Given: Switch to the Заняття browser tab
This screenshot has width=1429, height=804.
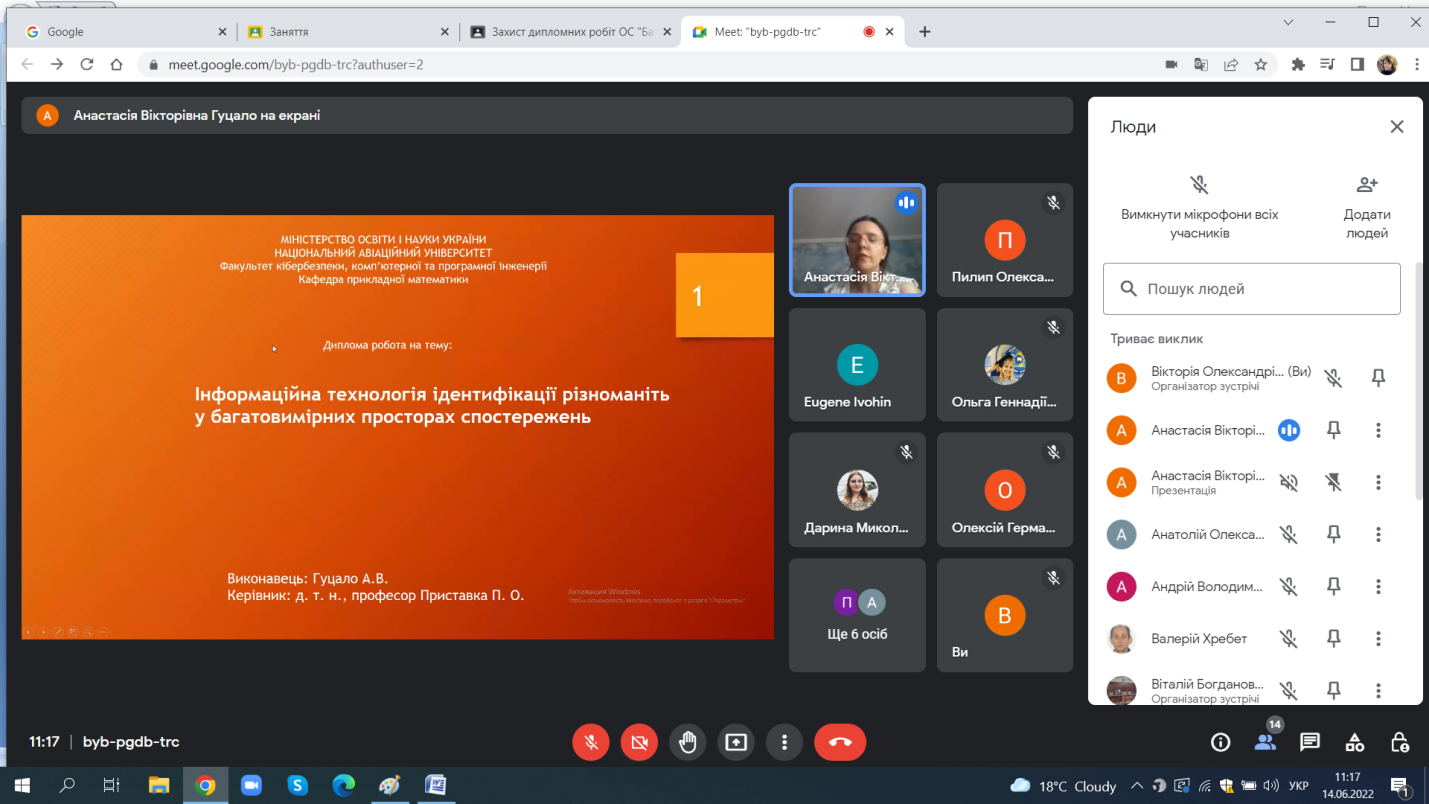Looking at the screenshot, I should click(x=345, y=32).
